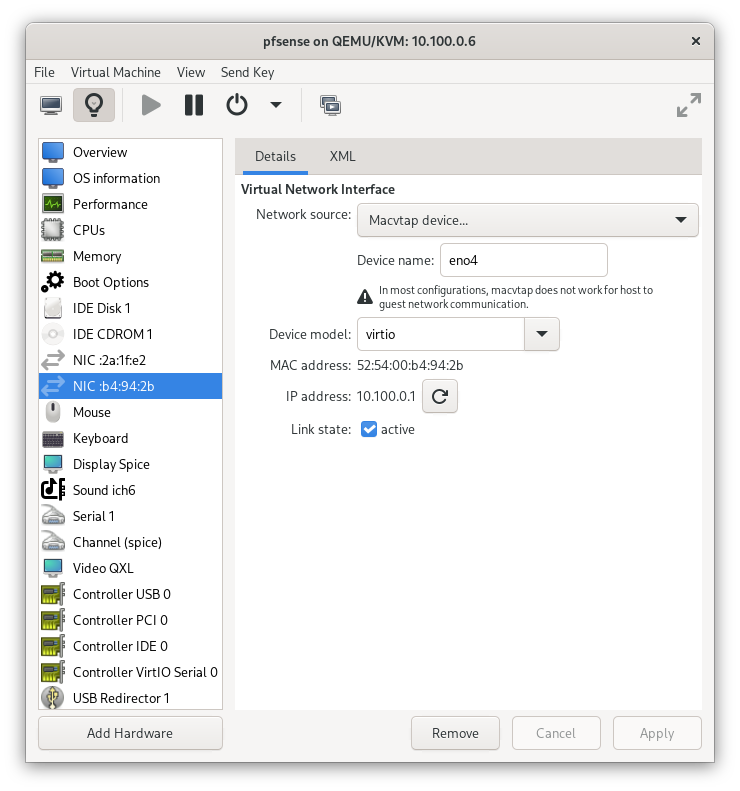Close the pfsense window
Viewport: 740px width, 791px height.
pyautogui.click(x=696, y=41)
